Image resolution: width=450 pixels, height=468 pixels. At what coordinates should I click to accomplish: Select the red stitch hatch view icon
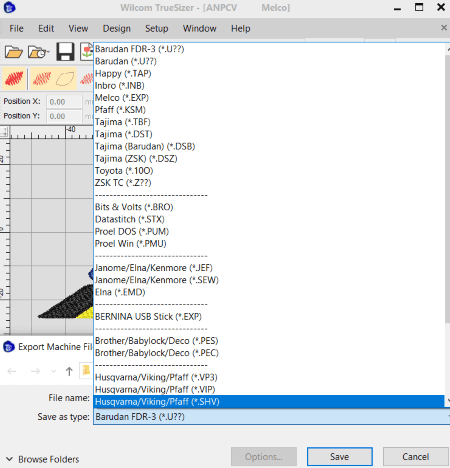pos(42,79)
